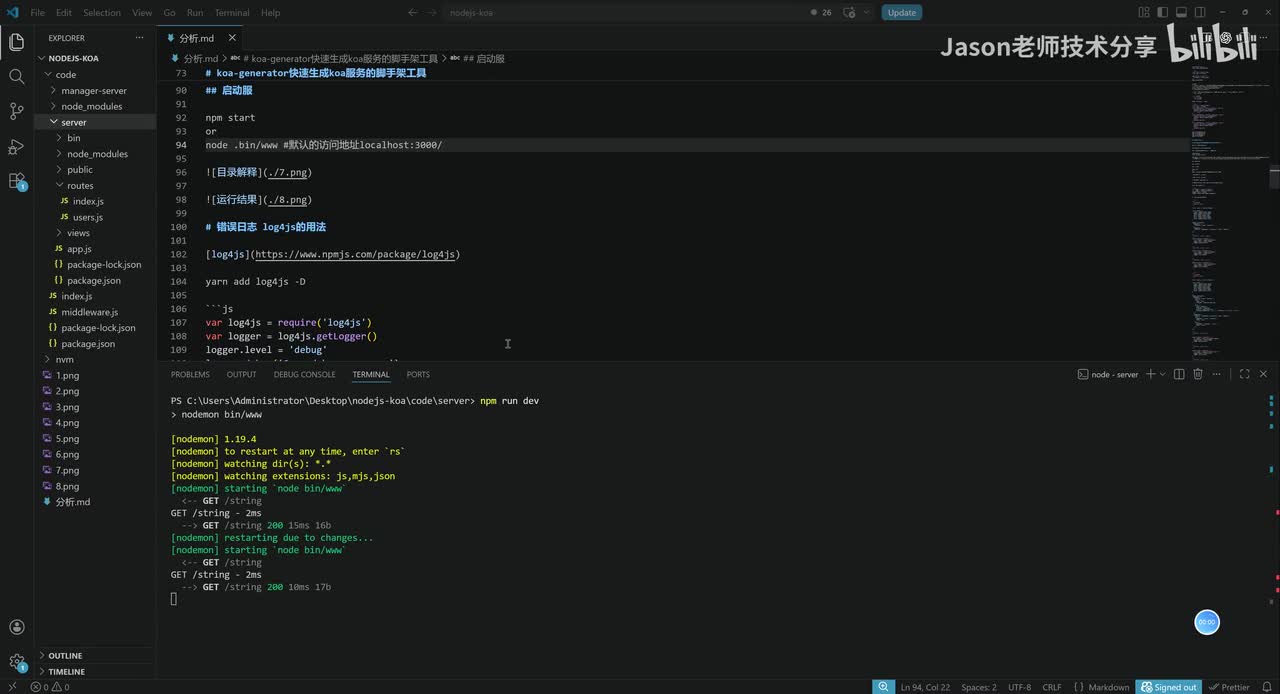Switch to the PROBLEMS tab
This screenshot has width=1280, height=694.
click(x=190, y=374)
